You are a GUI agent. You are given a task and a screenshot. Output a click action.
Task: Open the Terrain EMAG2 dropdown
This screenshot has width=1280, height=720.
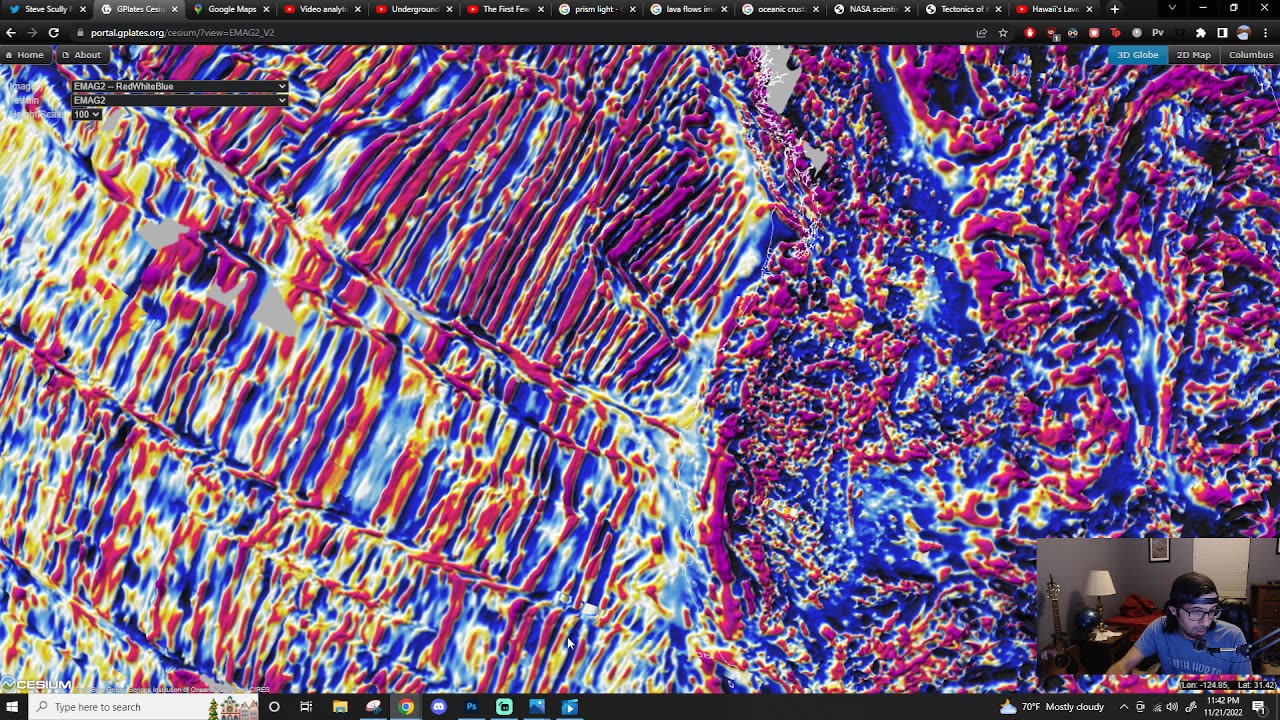179,100
